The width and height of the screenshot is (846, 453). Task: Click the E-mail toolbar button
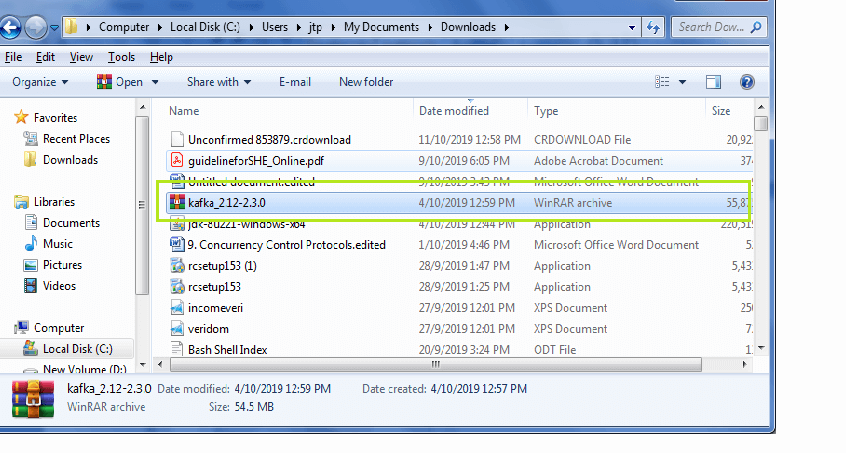[296, 82]
